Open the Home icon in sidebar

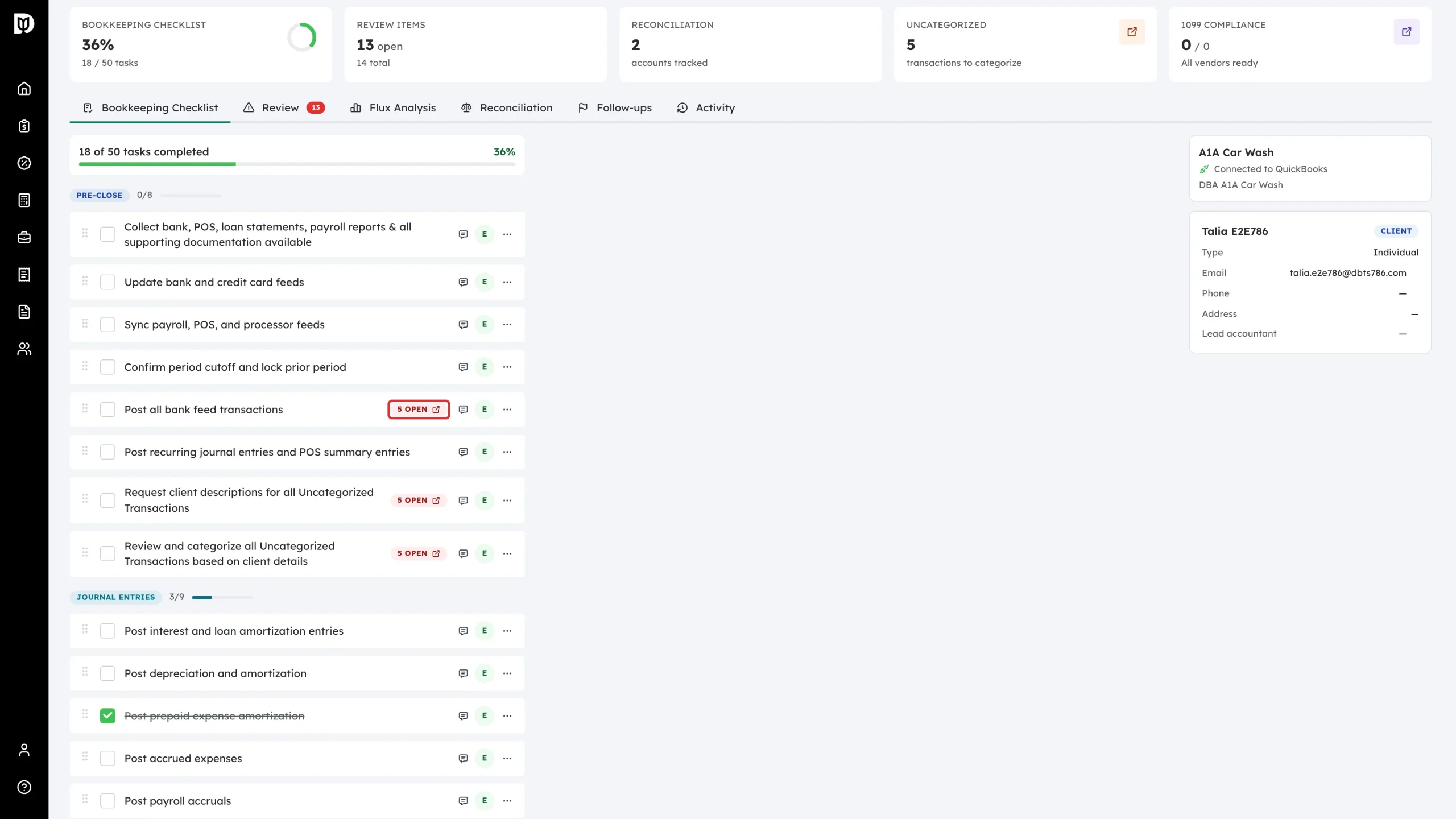24,89
